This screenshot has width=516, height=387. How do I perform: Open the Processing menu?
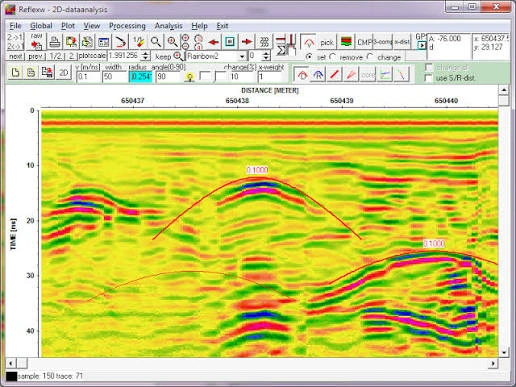[x=127, y=26]
